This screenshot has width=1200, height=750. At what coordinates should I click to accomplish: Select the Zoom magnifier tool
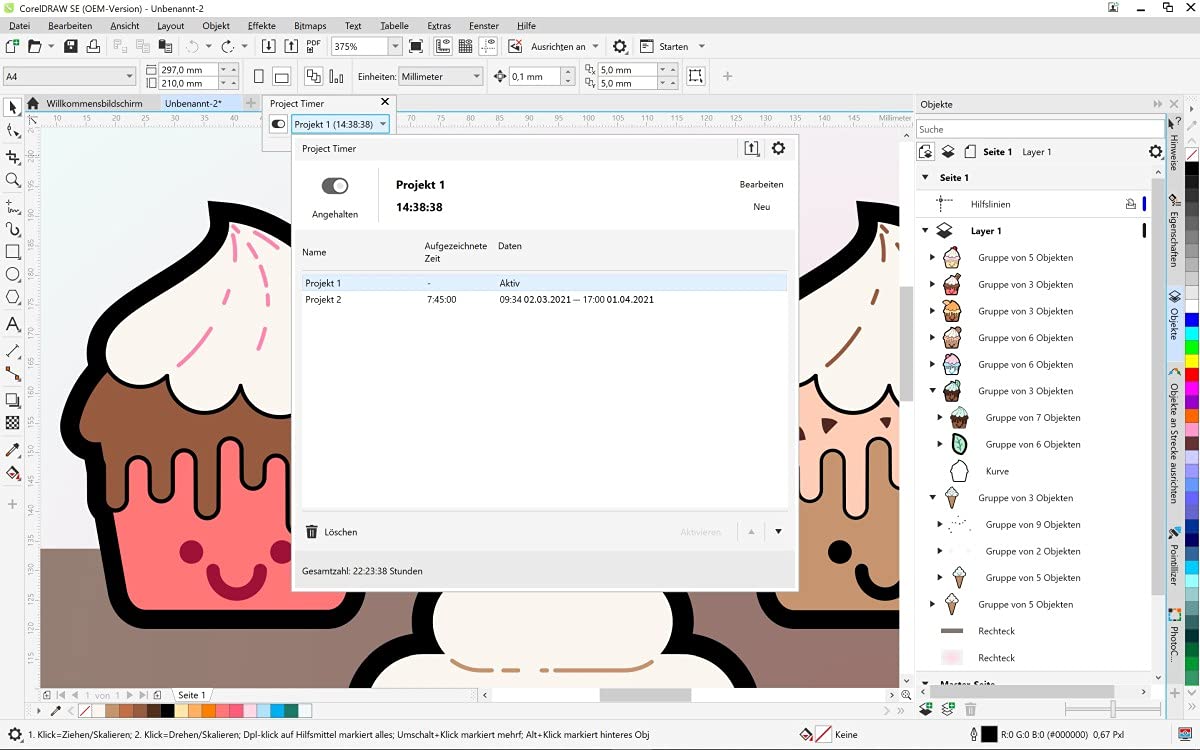click(13, 181)
